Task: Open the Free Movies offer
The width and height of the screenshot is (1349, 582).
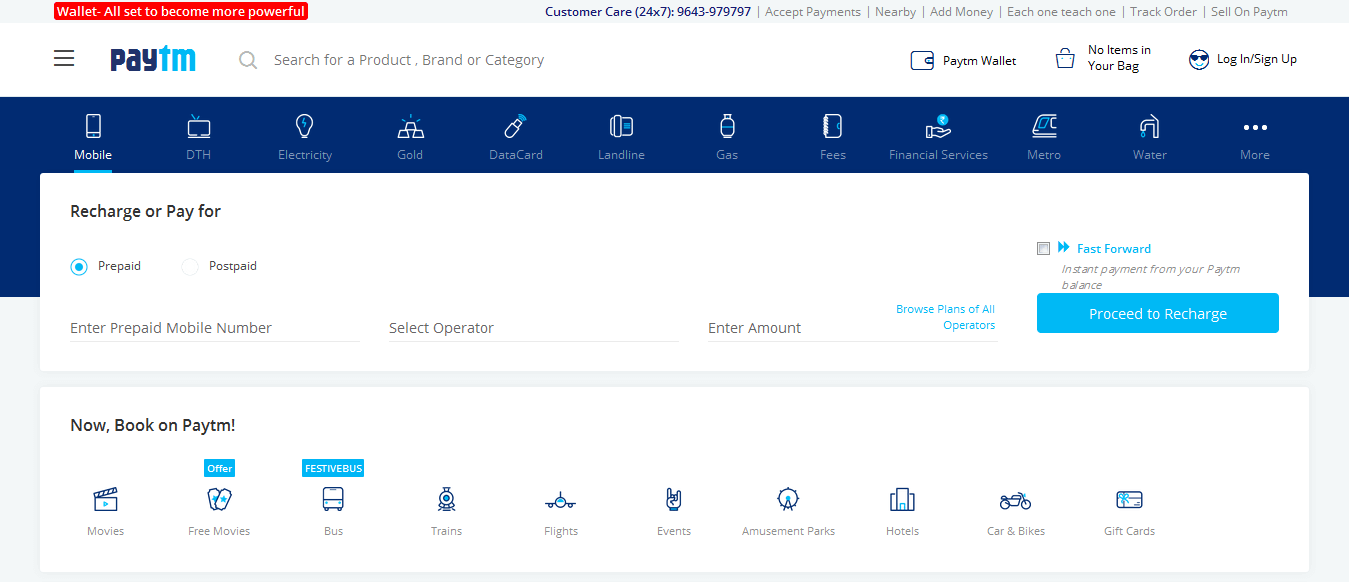Action: pyautogui.click(x=219, y=511)
